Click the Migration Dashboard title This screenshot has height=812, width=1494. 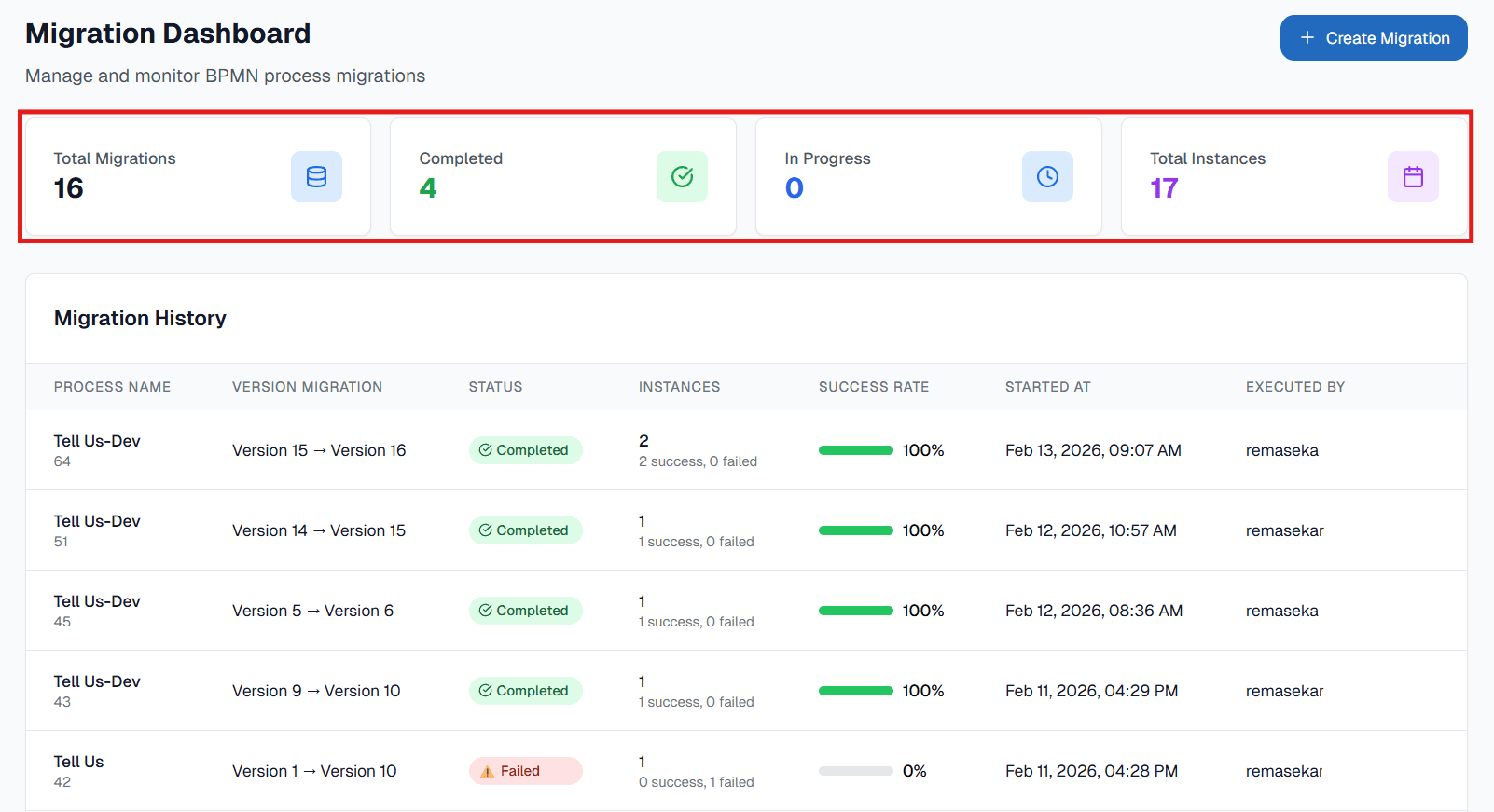click(168, 34)
